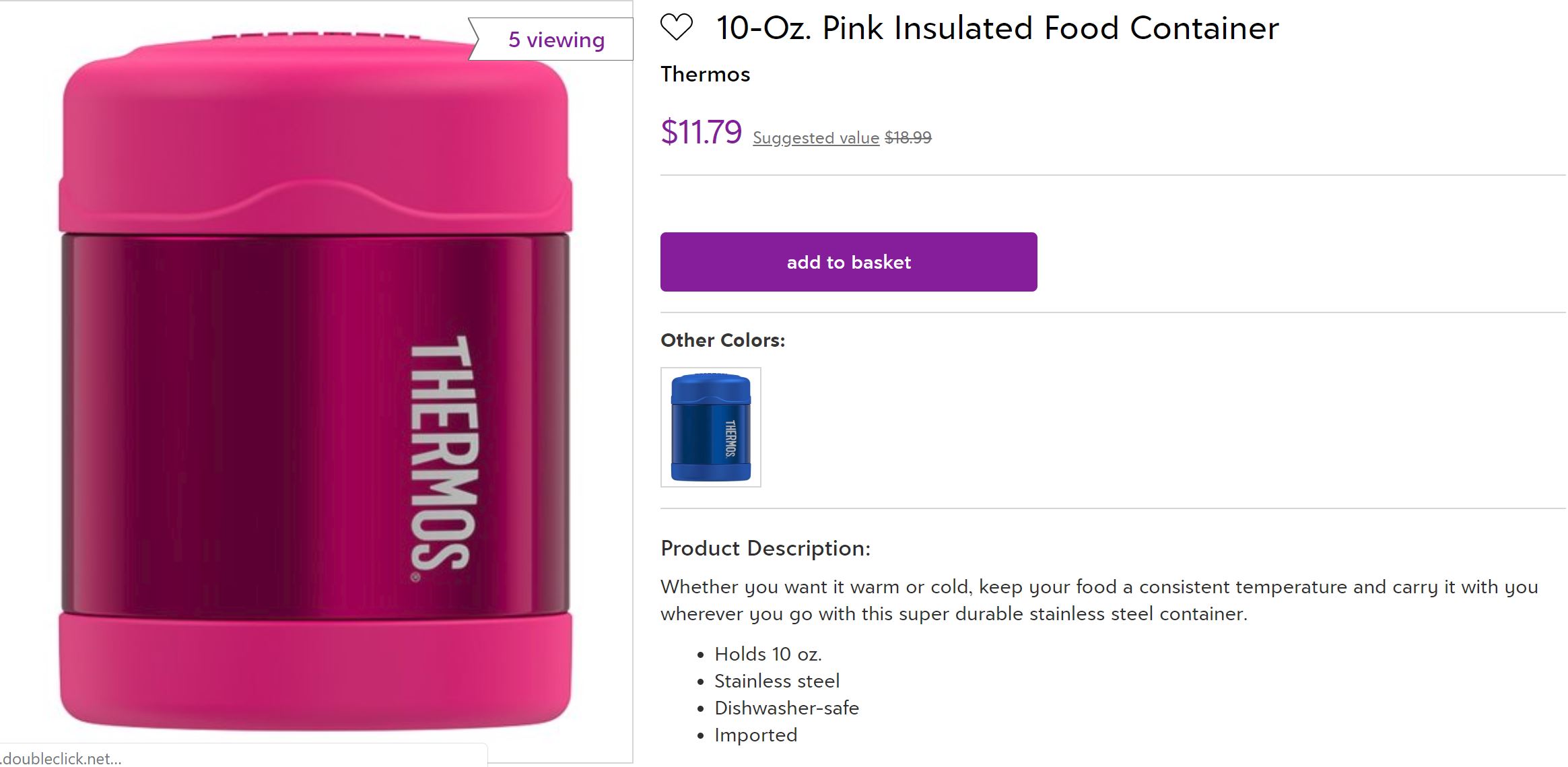Click the Dishwasher-safe bullet point
This screenshot has height=767, width=1568.
coord(786,708)
